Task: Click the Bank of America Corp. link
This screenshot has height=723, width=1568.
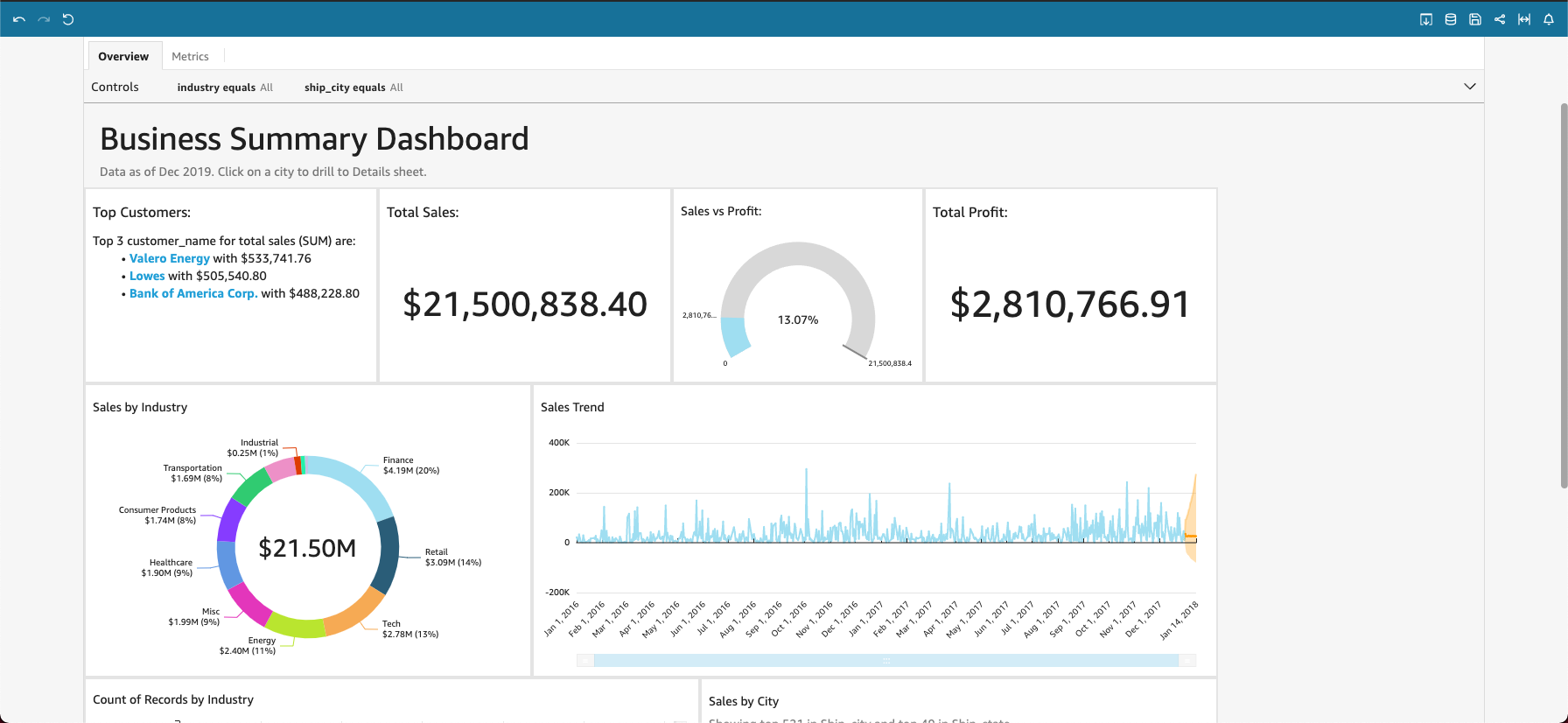Action: pos(193,293)
